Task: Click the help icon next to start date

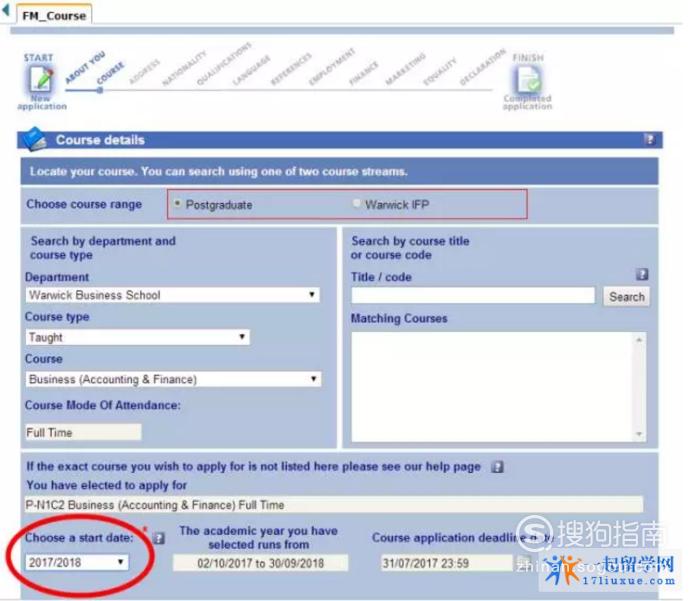Action: pyautogui.click(x=158, y=538)
